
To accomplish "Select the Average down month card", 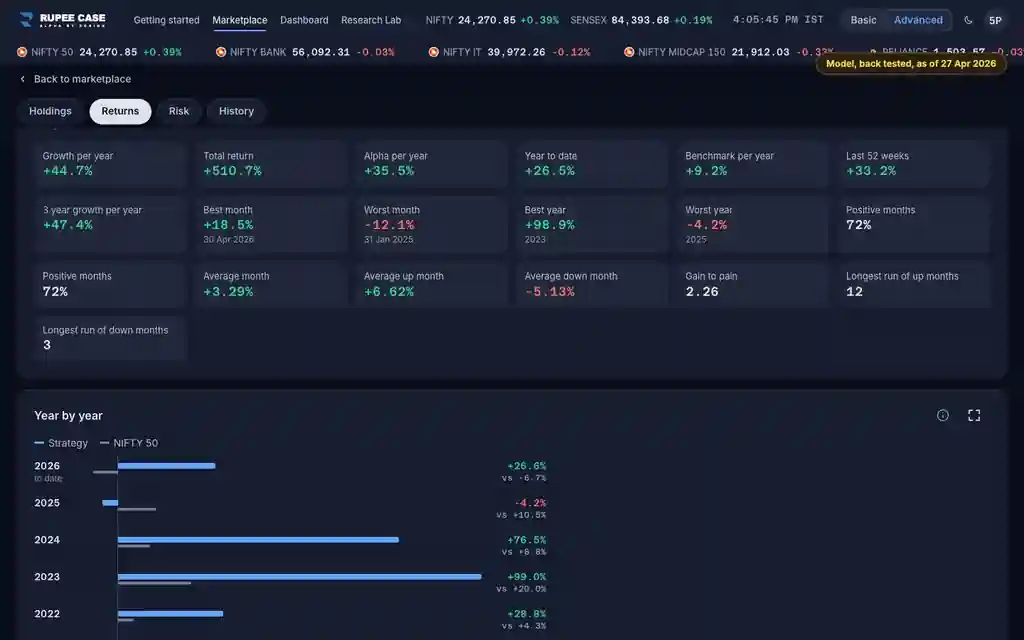I will coord(592,285).
